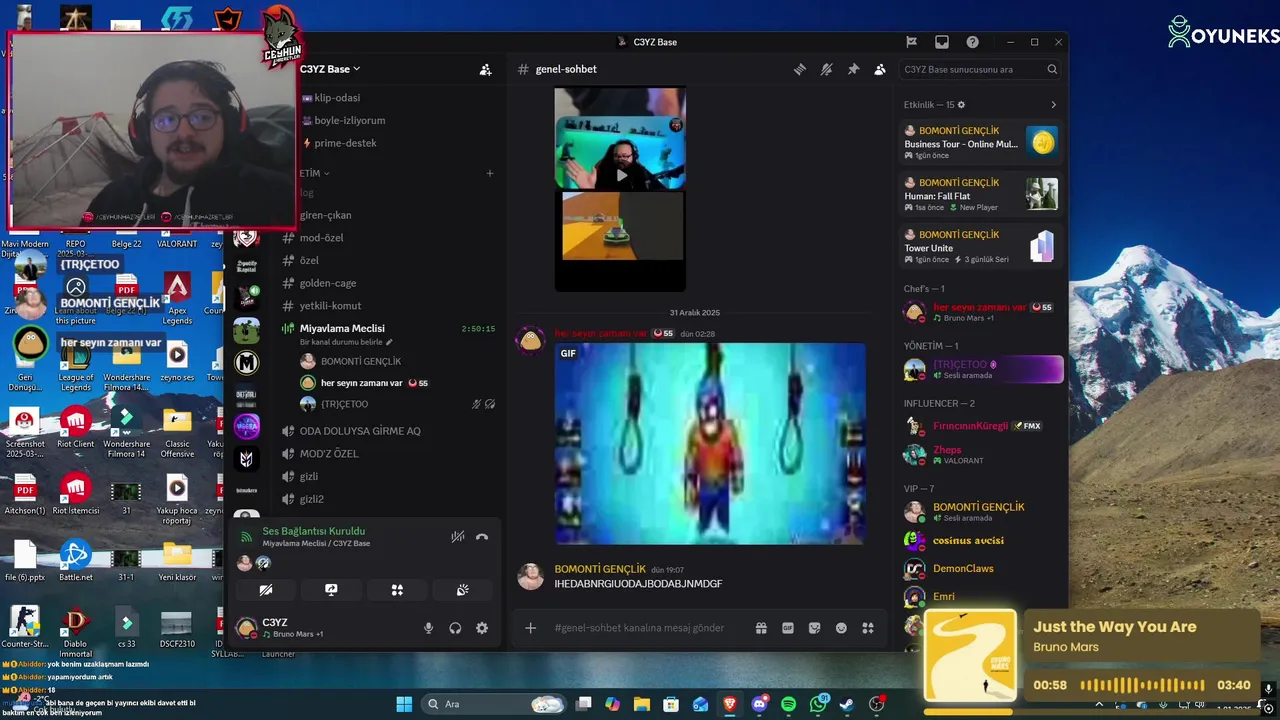Disconnect from voice with hang-up icon
Screen dimensions: 1280x720
(x=482, y=537)
